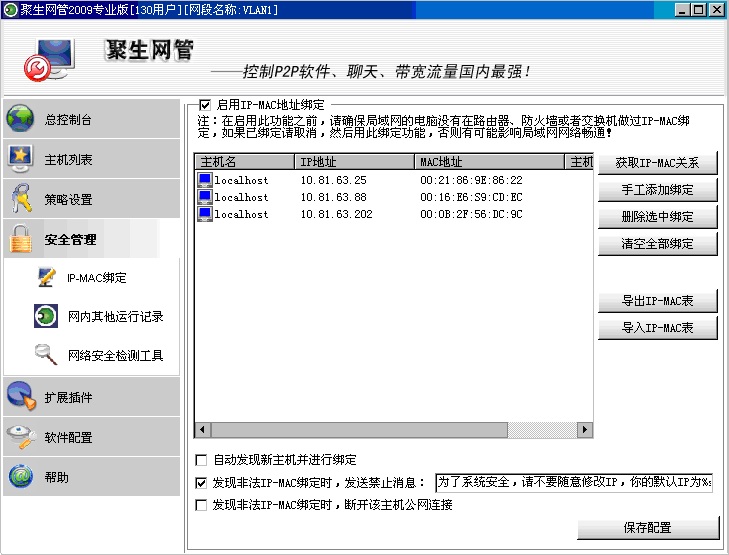729x555 pixels.
Task: Click the partially visible 主机 column header
Action: [579, 162]
